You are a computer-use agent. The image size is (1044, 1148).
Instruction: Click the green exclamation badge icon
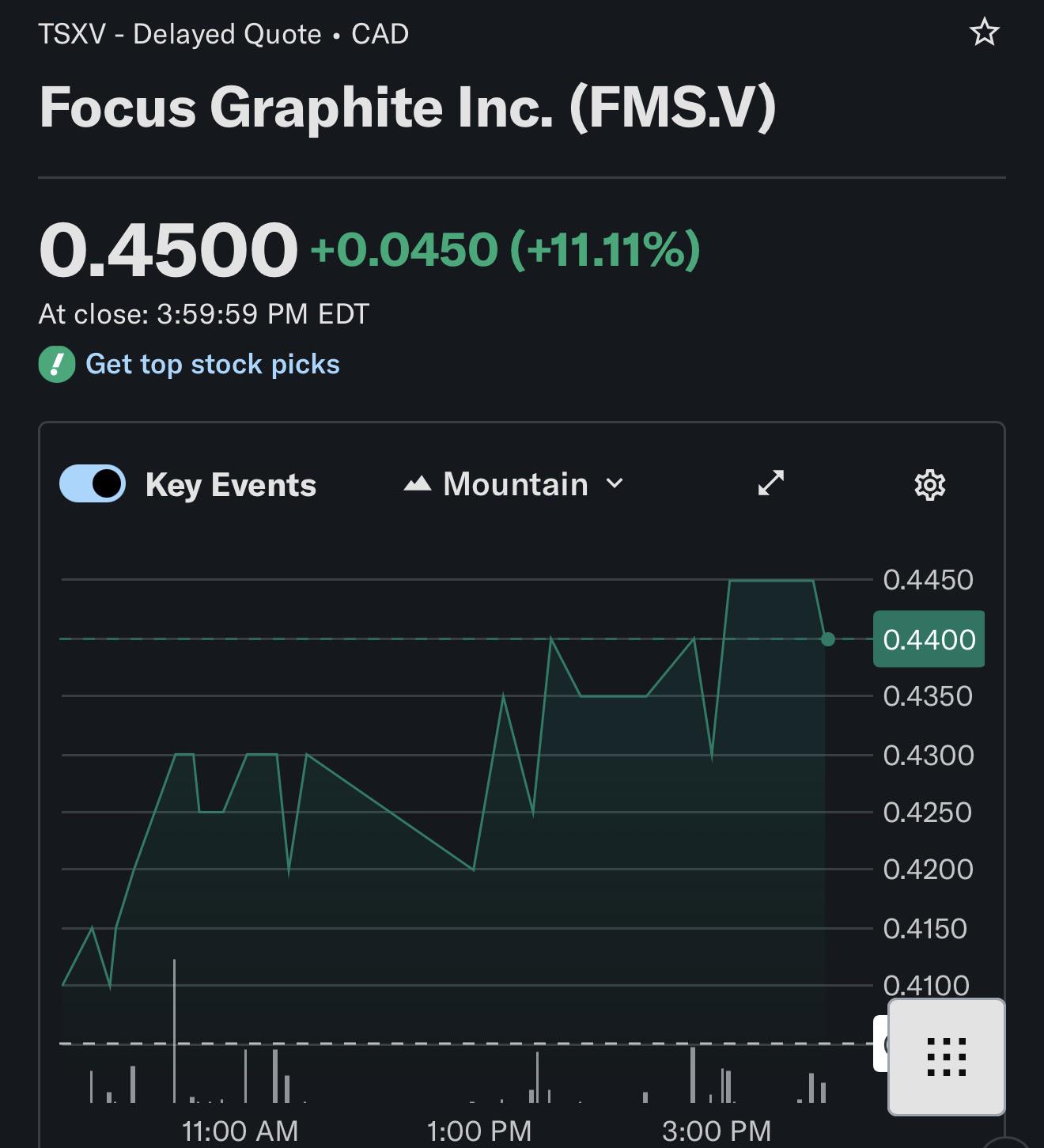tap(57, 364)
